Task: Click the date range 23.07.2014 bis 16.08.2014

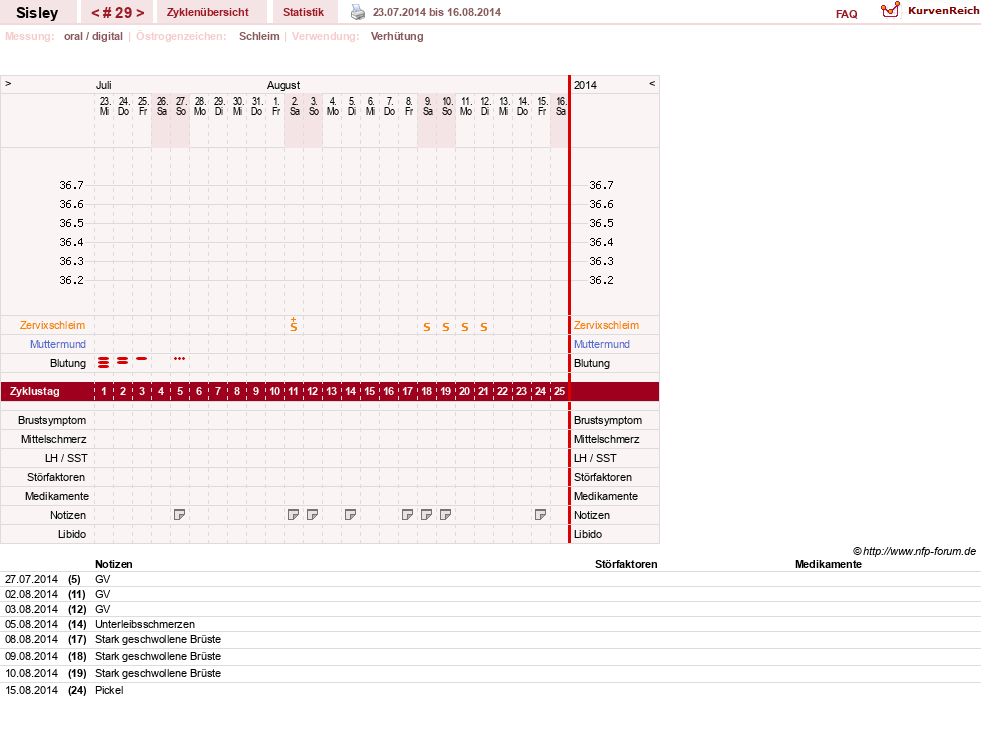Action: (x=437, y=12)
